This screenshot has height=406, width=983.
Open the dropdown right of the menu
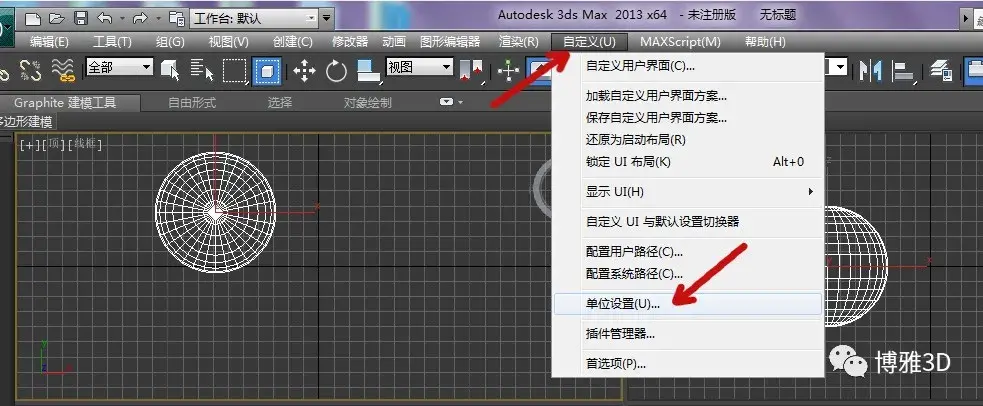point(841,67)
